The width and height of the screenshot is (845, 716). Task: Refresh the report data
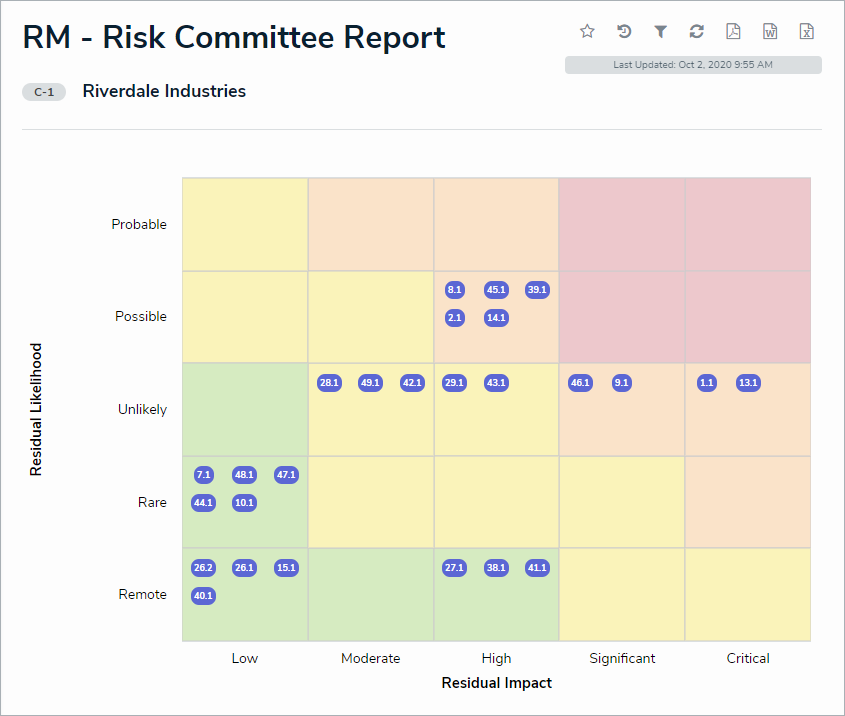[x=697, y=31]
